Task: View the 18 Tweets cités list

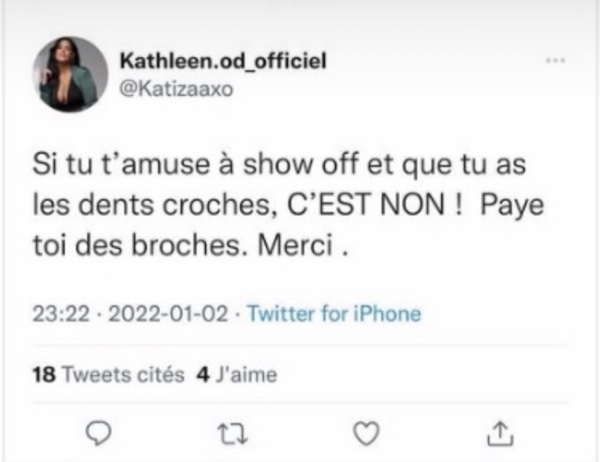Action: [x=108, y=374]
